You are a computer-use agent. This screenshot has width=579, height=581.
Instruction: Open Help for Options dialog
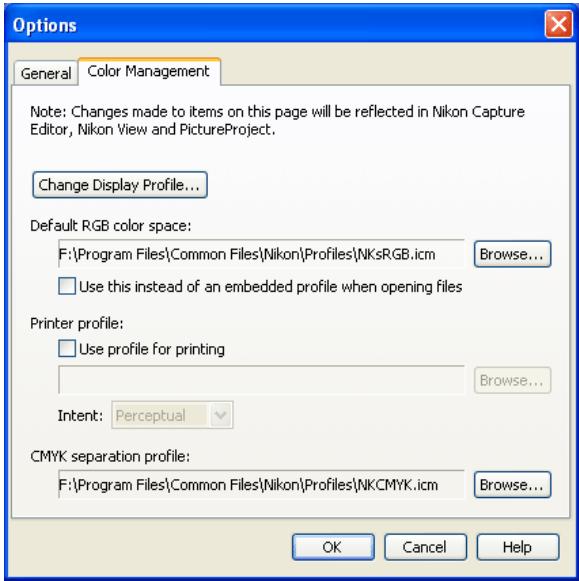point(518,547)
